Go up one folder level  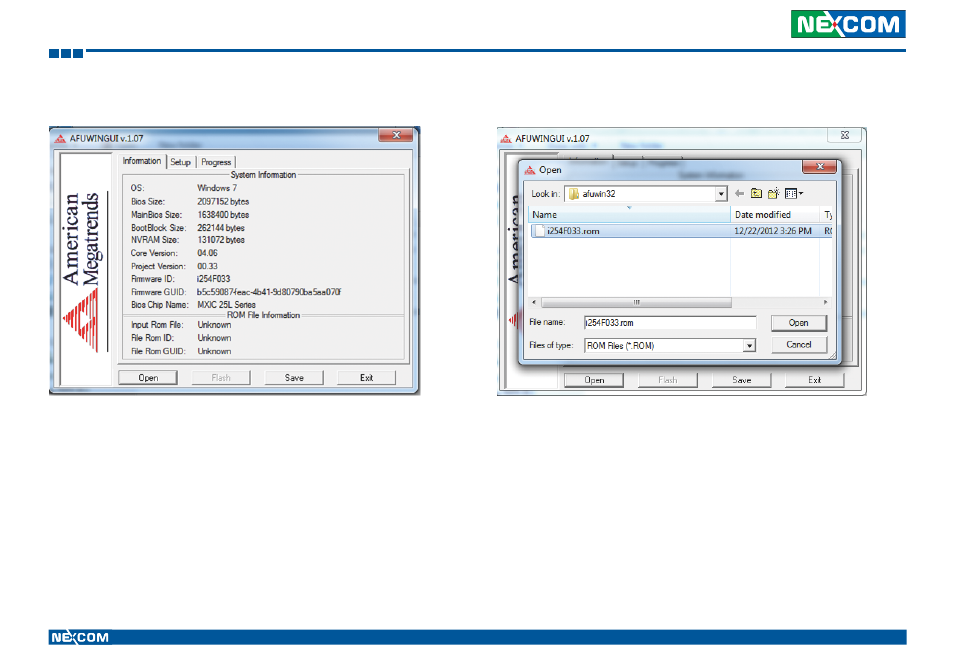click(x=756, y=193)
